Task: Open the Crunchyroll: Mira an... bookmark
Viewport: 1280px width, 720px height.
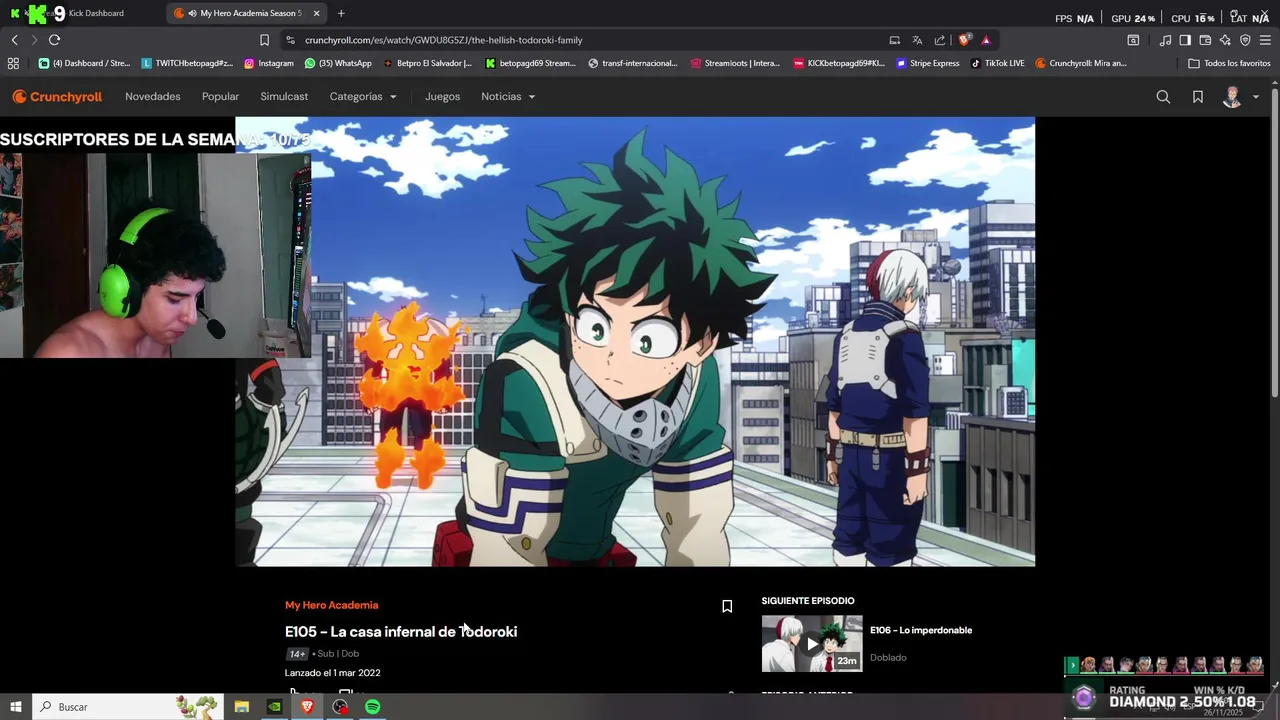Action: pyautogui.click(x=1081, y=63)
